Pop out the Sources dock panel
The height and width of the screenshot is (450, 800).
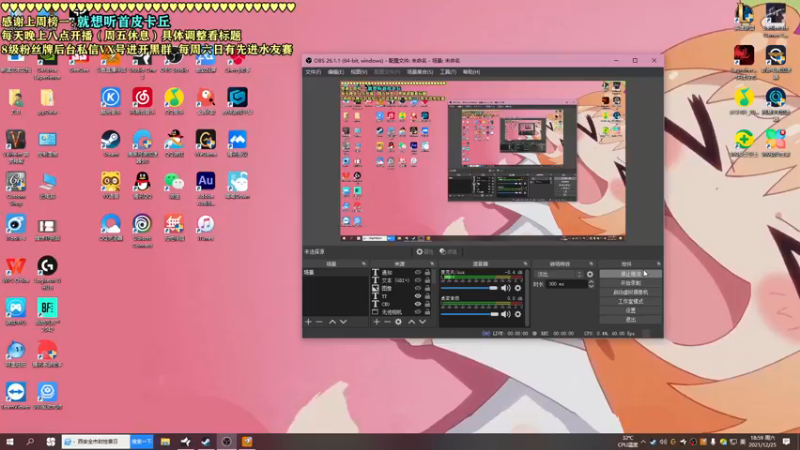[432, 264]
